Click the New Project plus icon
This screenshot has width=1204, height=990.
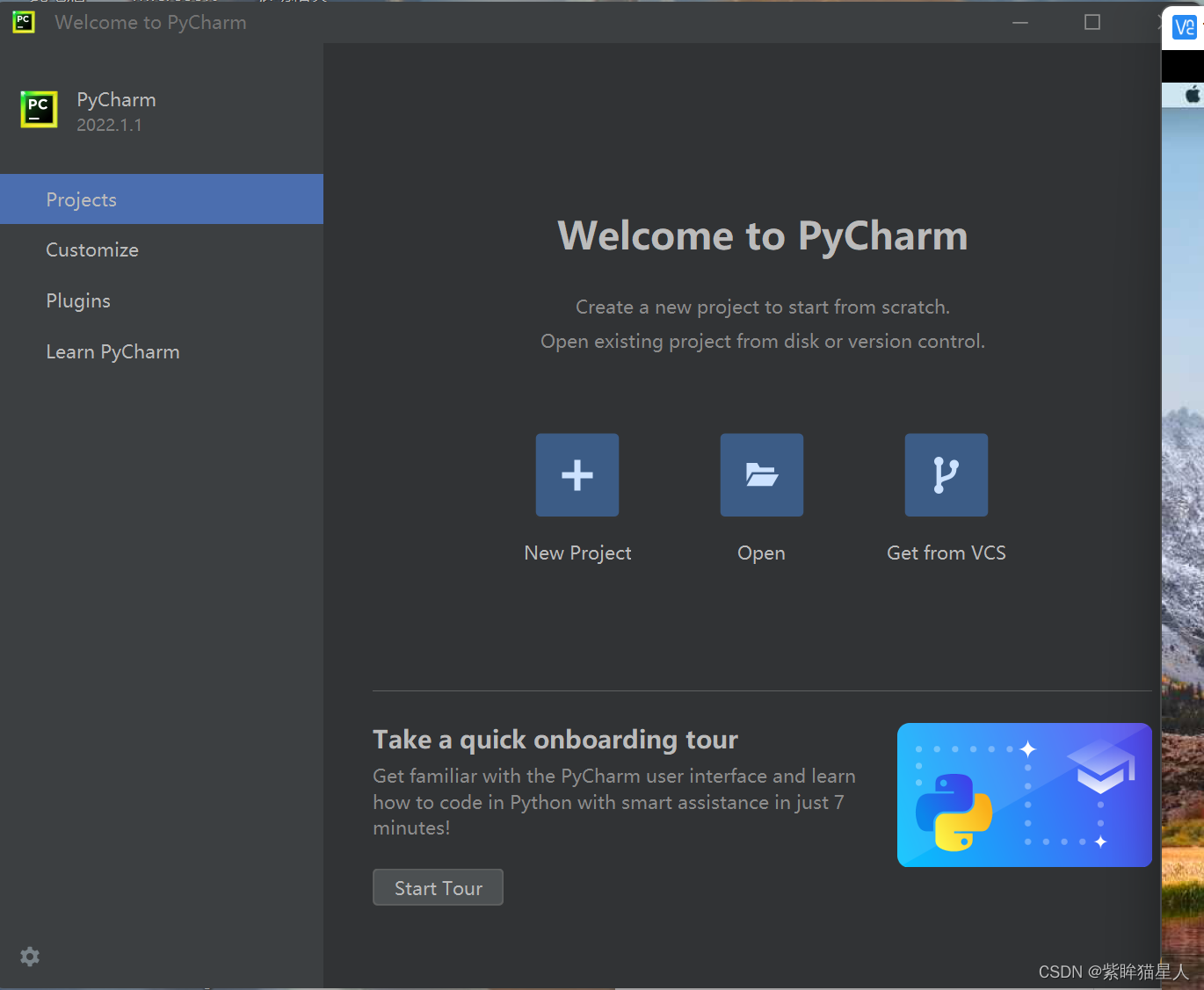pyautogui.click(x=577, y=475)
